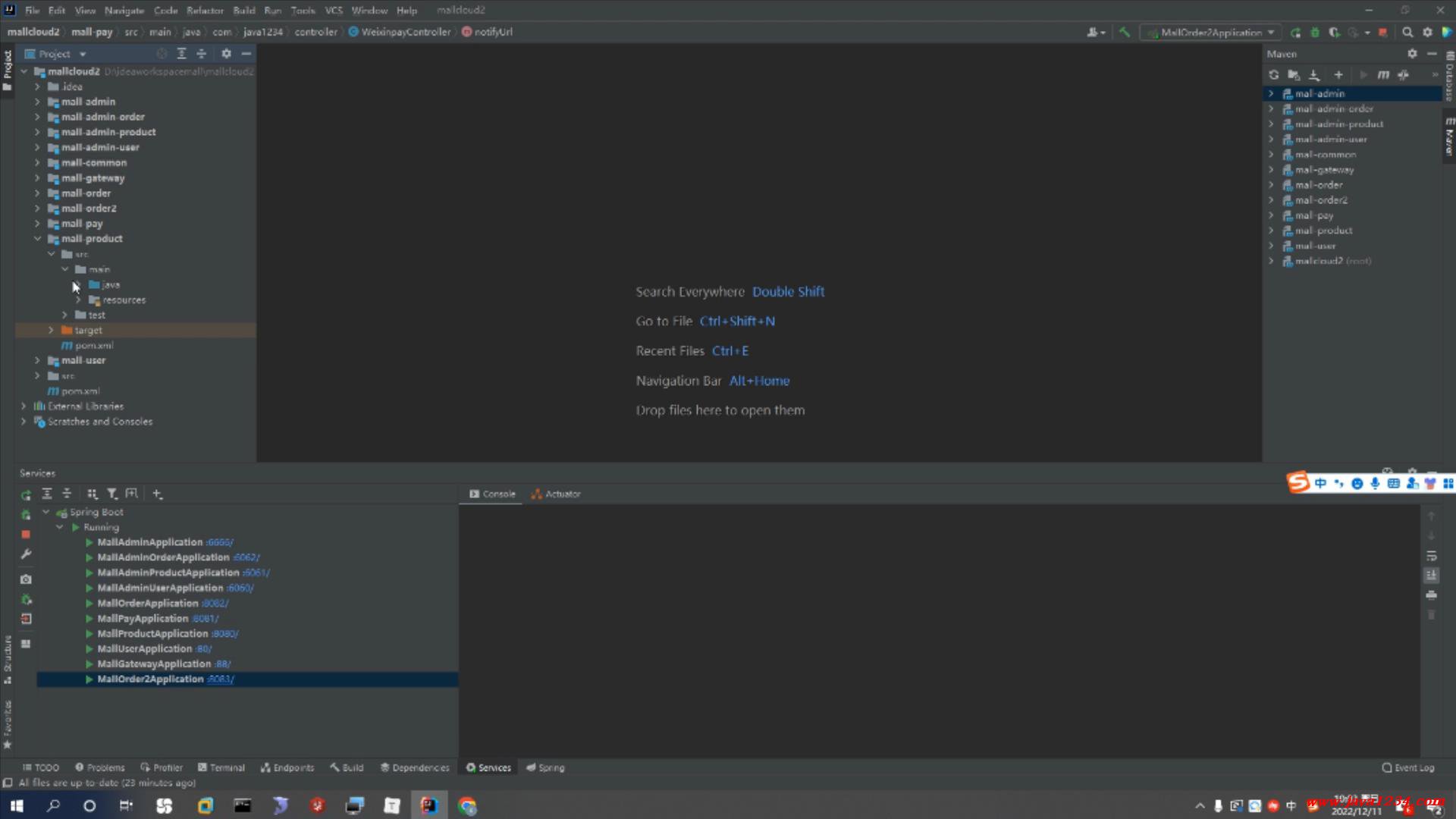Switch to the Actuator tab
This screenshot has width=1456, height=819.
pyautogui.click(x=556, y=494)
